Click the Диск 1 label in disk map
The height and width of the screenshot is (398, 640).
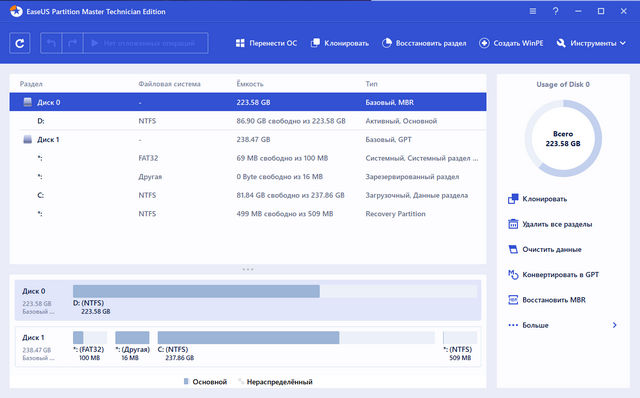pyautogui.click(x=33, y=338)
